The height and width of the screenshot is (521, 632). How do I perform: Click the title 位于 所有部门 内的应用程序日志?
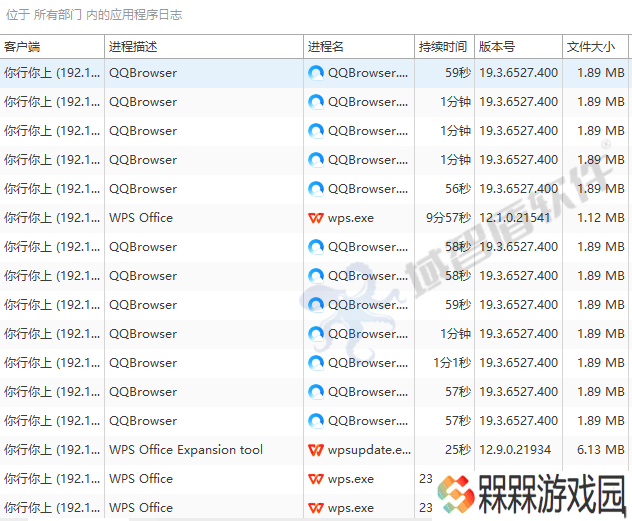94,15
